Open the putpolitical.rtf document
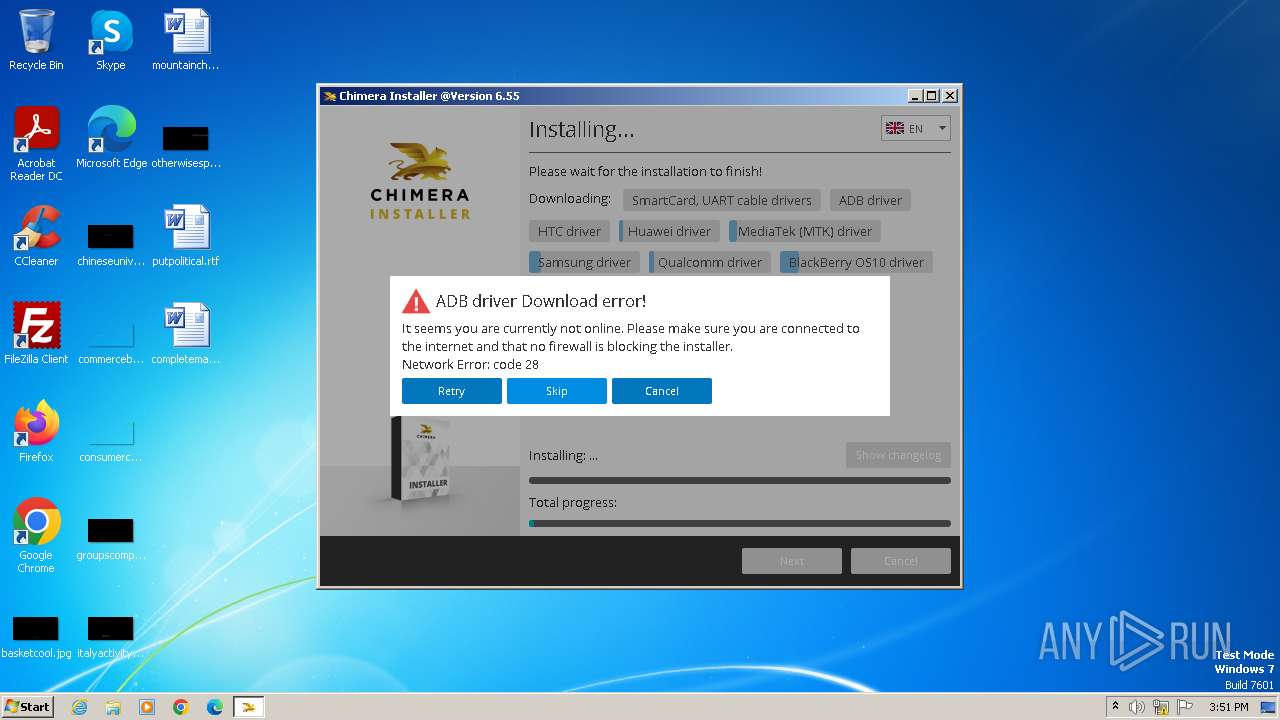Viewport: 1280px width, 720px height. click(x=186, y=237)
